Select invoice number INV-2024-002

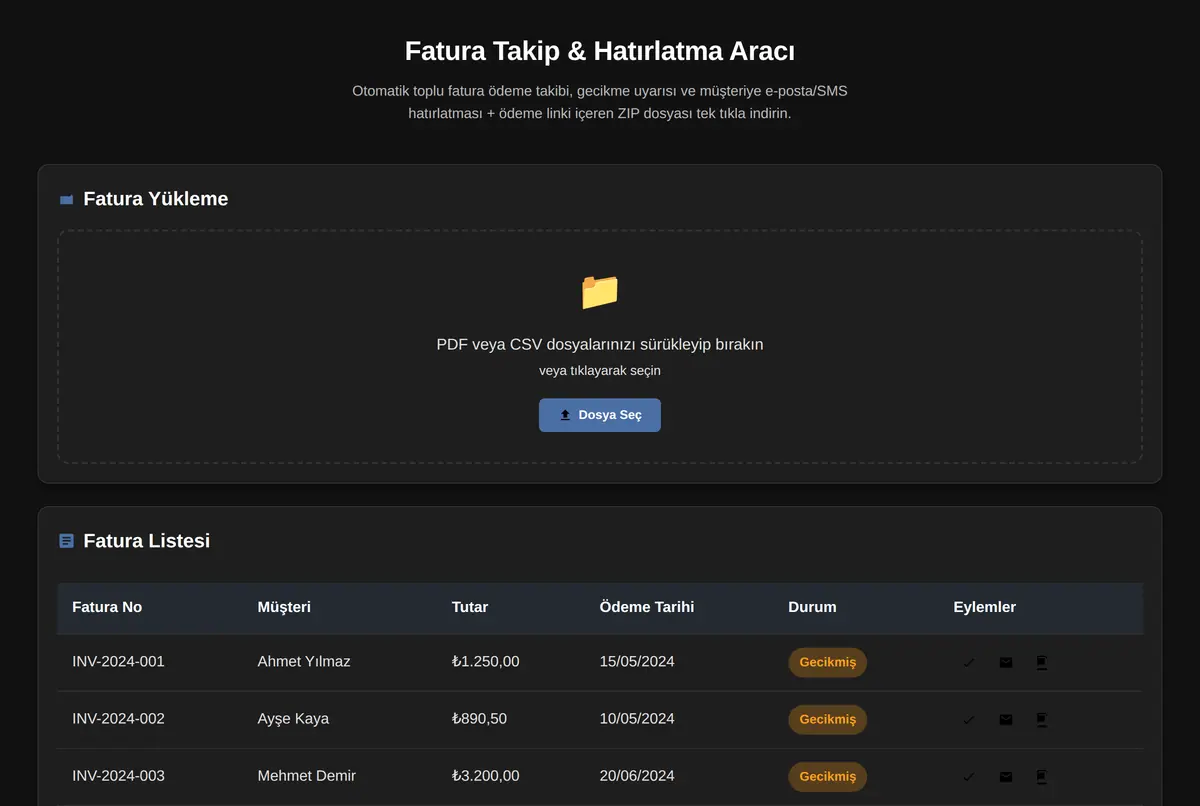point(118,719)
